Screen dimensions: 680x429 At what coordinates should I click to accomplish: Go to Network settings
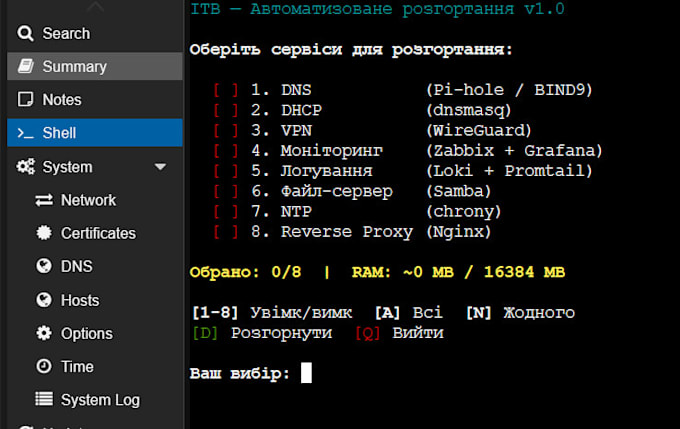[95, 200]
